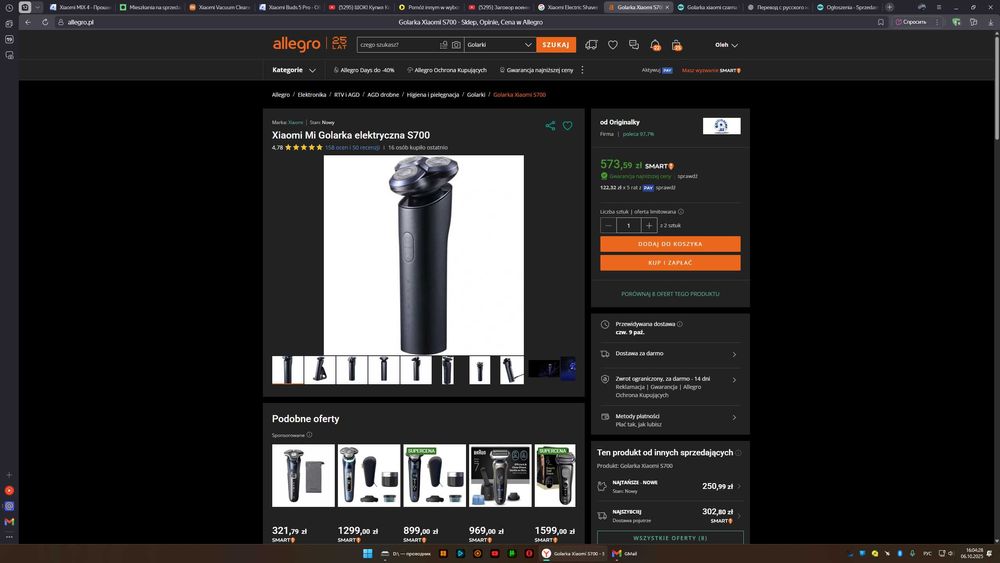Click the Xiaomi brand link beside Marka
Image resolution: width=1000 pixels, height=563 pixels.
pos(295,122)
